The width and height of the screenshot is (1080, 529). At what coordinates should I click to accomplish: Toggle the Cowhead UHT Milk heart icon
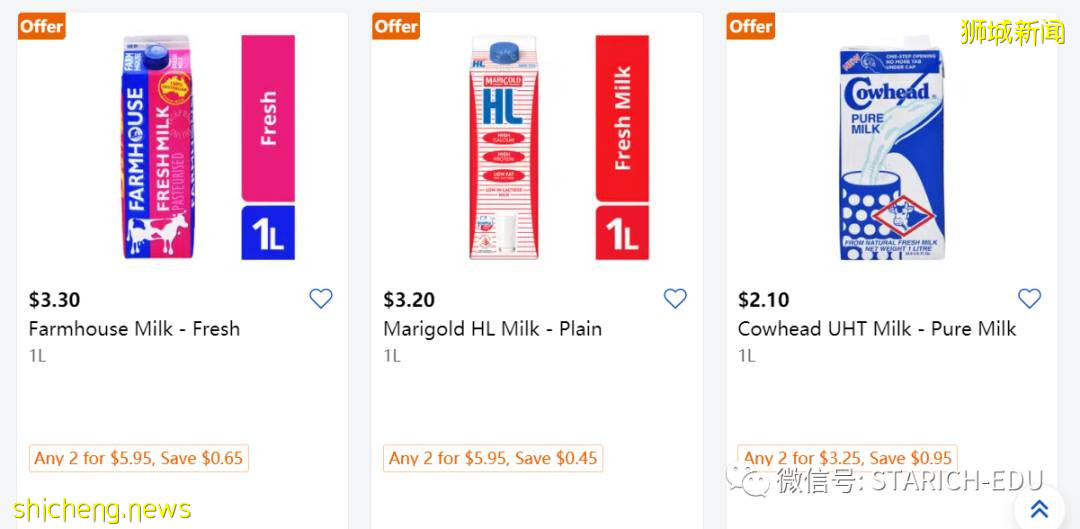(1029, 298)
